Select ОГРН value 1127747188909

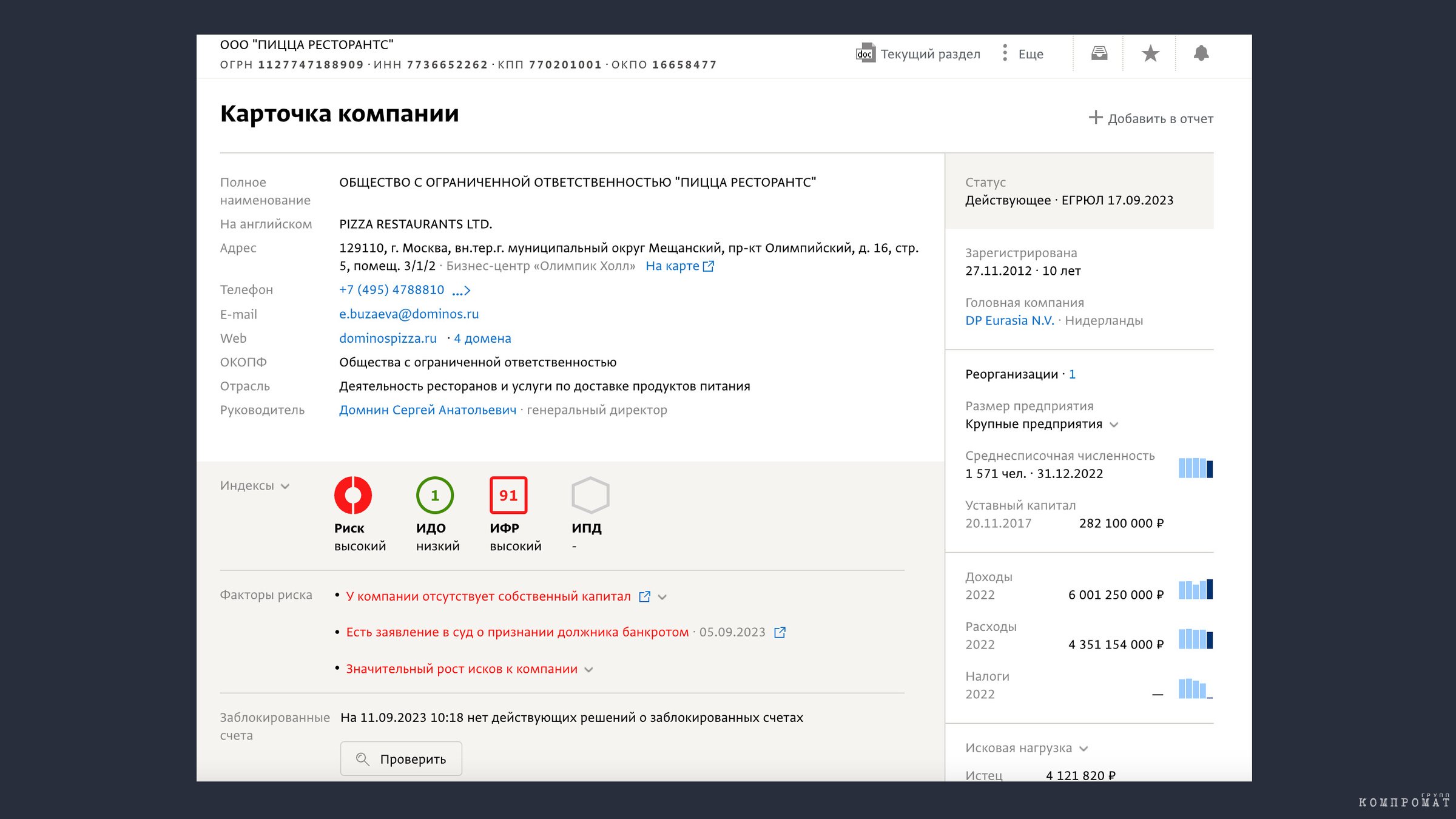point(311,65)
